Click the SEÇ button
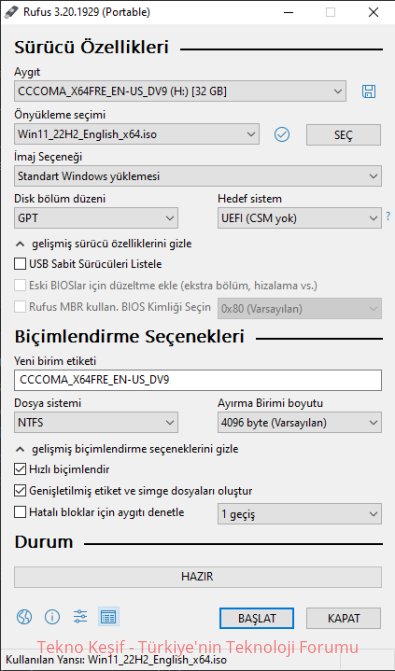This screenshot has height=671, width=395. [x=343, y=135]
